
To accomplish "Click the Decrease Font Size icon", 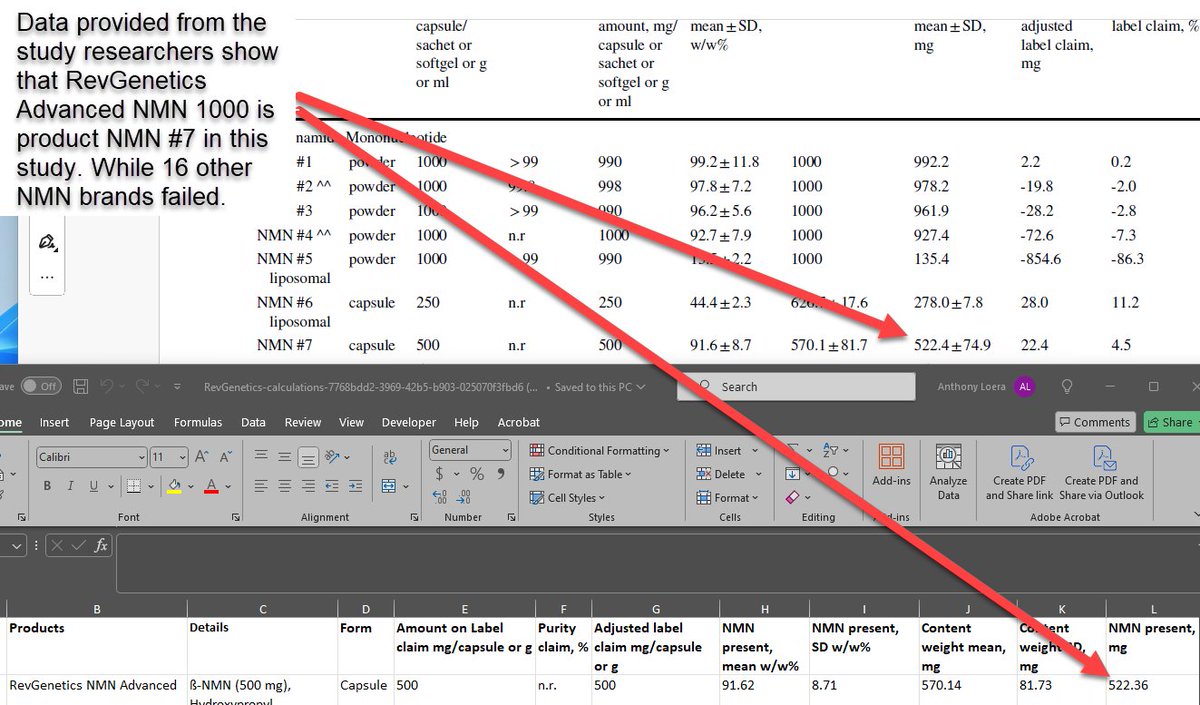I will (x=225, y=457).
